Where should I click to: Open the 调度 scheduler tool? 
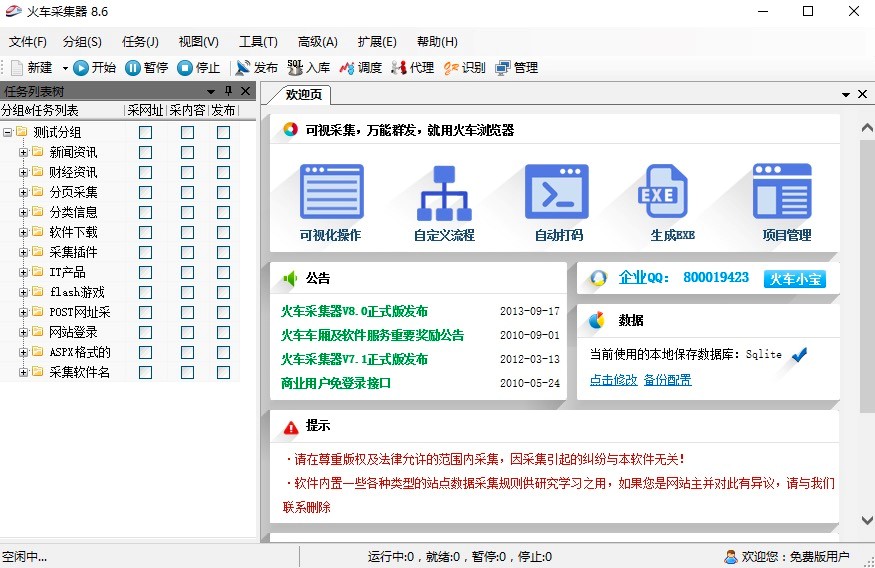coord(360,68)
